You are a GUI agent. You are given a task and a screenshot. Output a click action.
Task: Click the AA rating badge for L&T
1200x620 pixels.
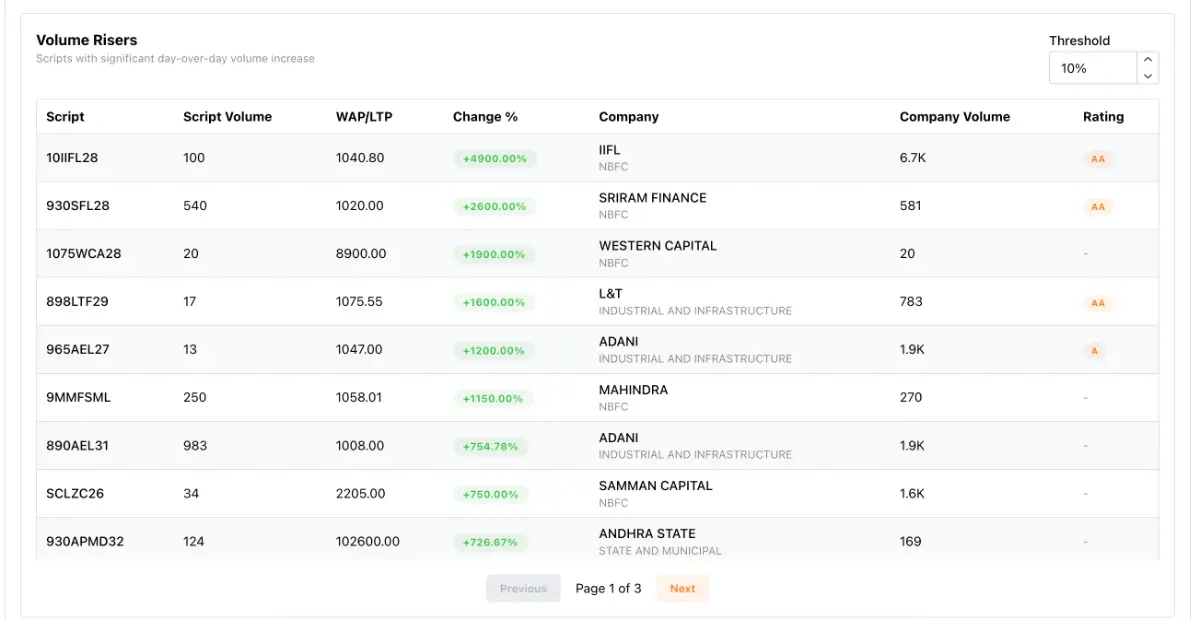click(x=1097, y=303)
